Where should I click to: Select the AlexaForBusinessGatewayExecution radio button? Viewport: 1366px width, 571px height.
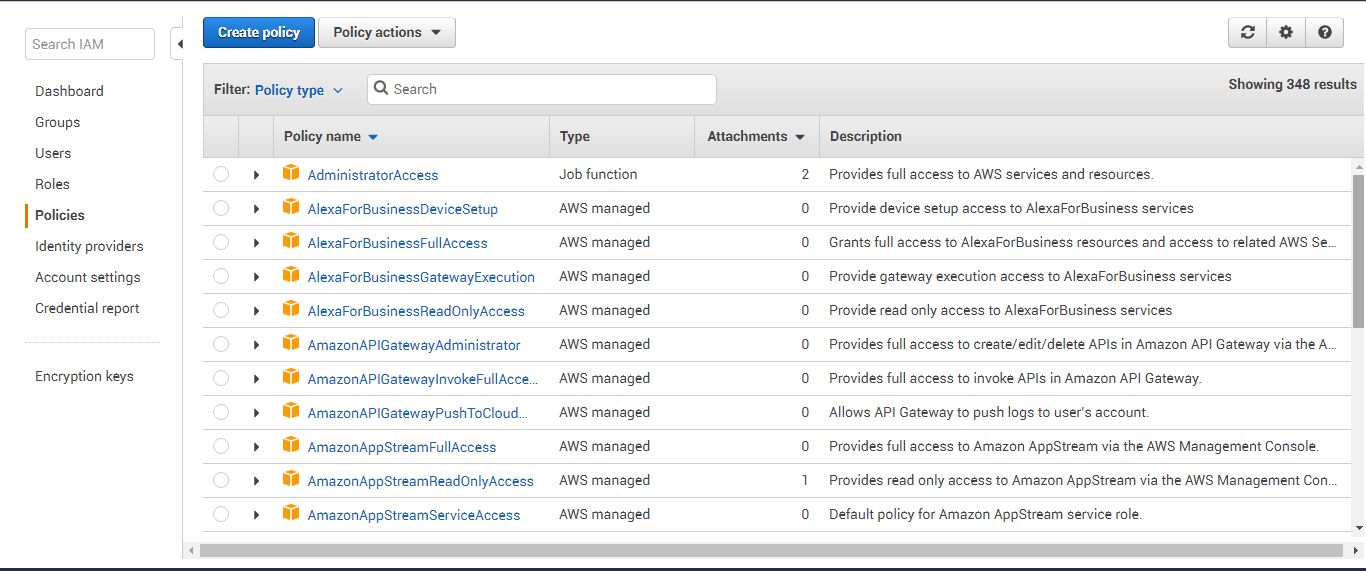tap(221, 276)
